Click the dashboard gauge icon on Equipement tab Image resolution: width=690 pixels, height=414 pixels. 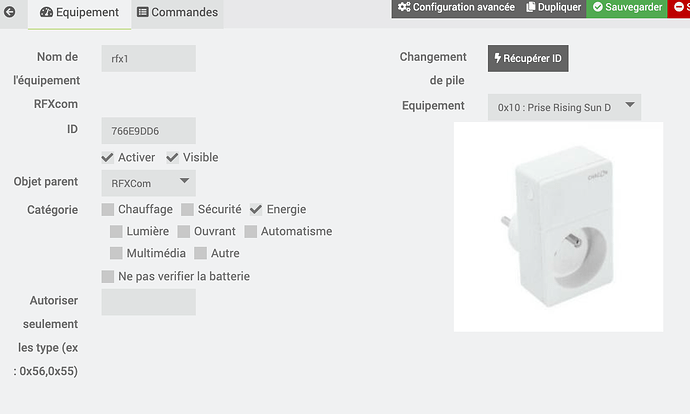[x=46, y=12]
